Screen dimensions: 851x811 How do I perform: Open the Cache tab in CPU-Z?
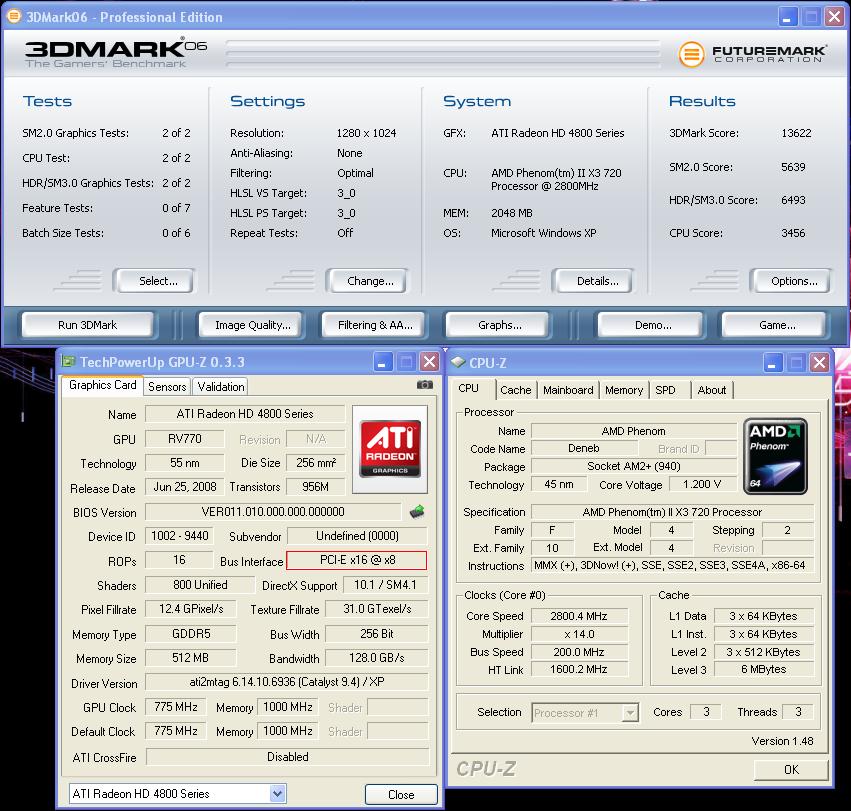pyautogui.click(x=516, y=390)
